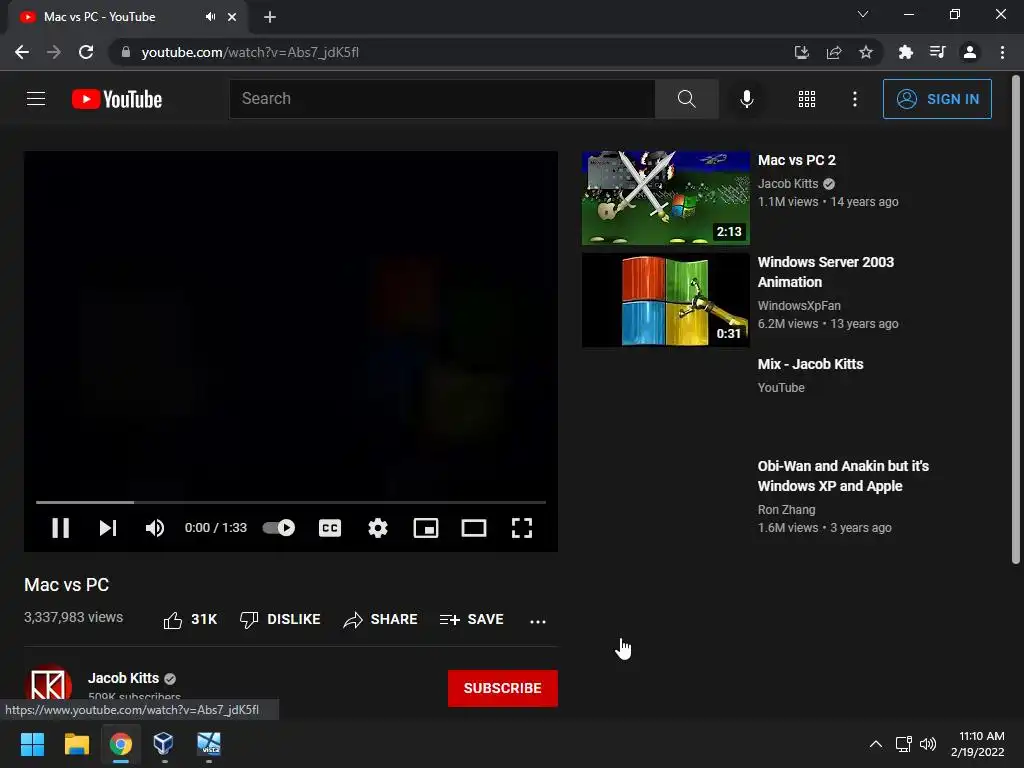Click SHARE button
The image size is (1024, 768).
click(380, 619)
